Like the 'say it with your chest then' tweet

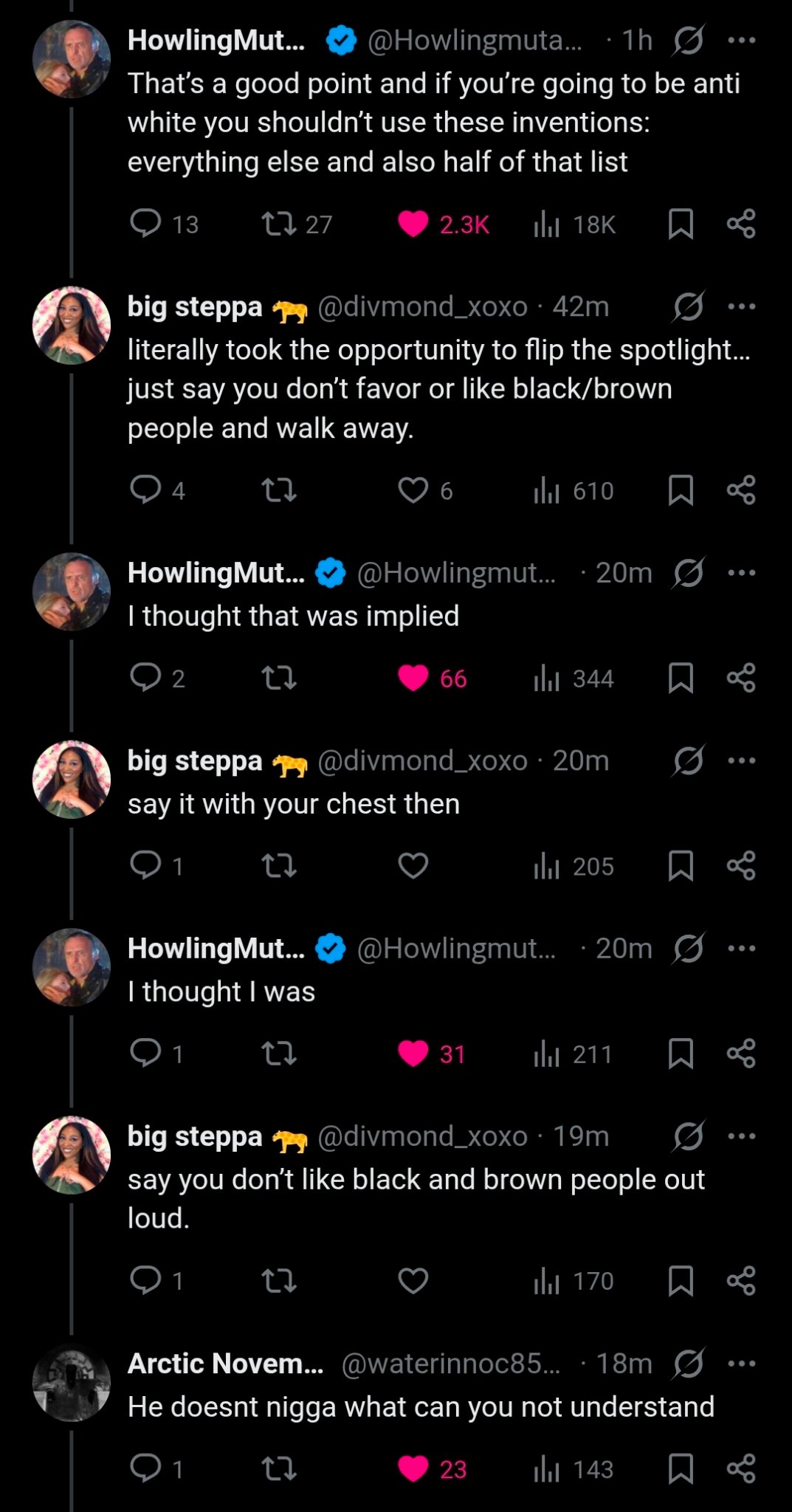point(413,865)
